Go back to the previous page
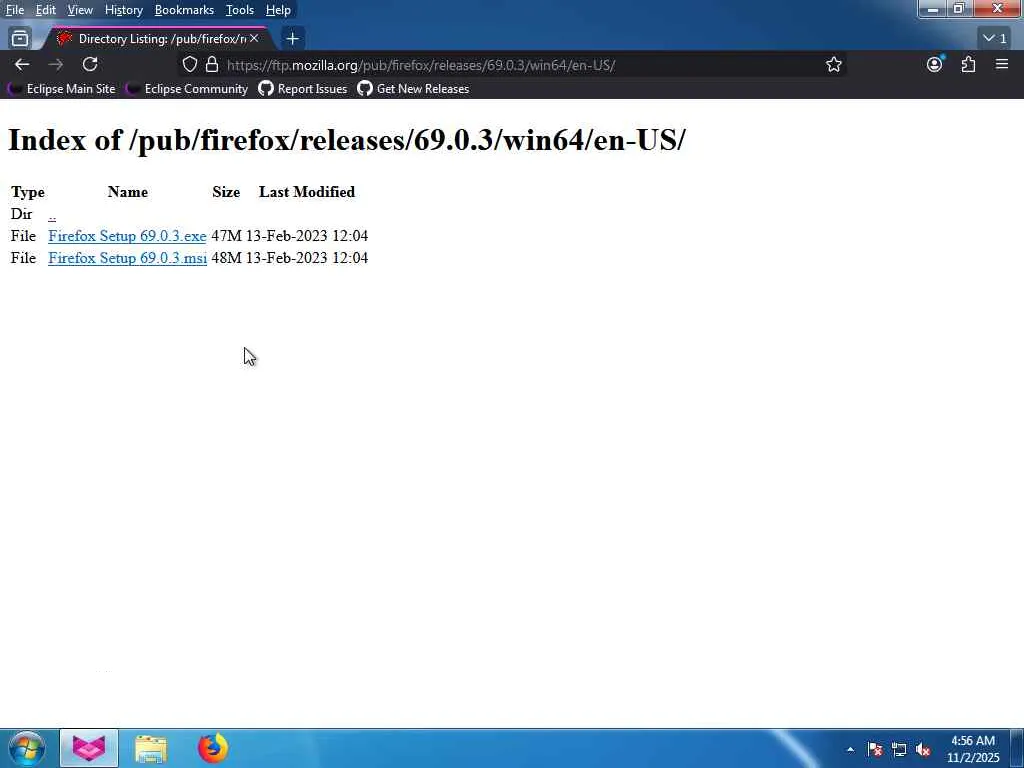Screen dimensions: 1024x768 [x=22, y=64]
